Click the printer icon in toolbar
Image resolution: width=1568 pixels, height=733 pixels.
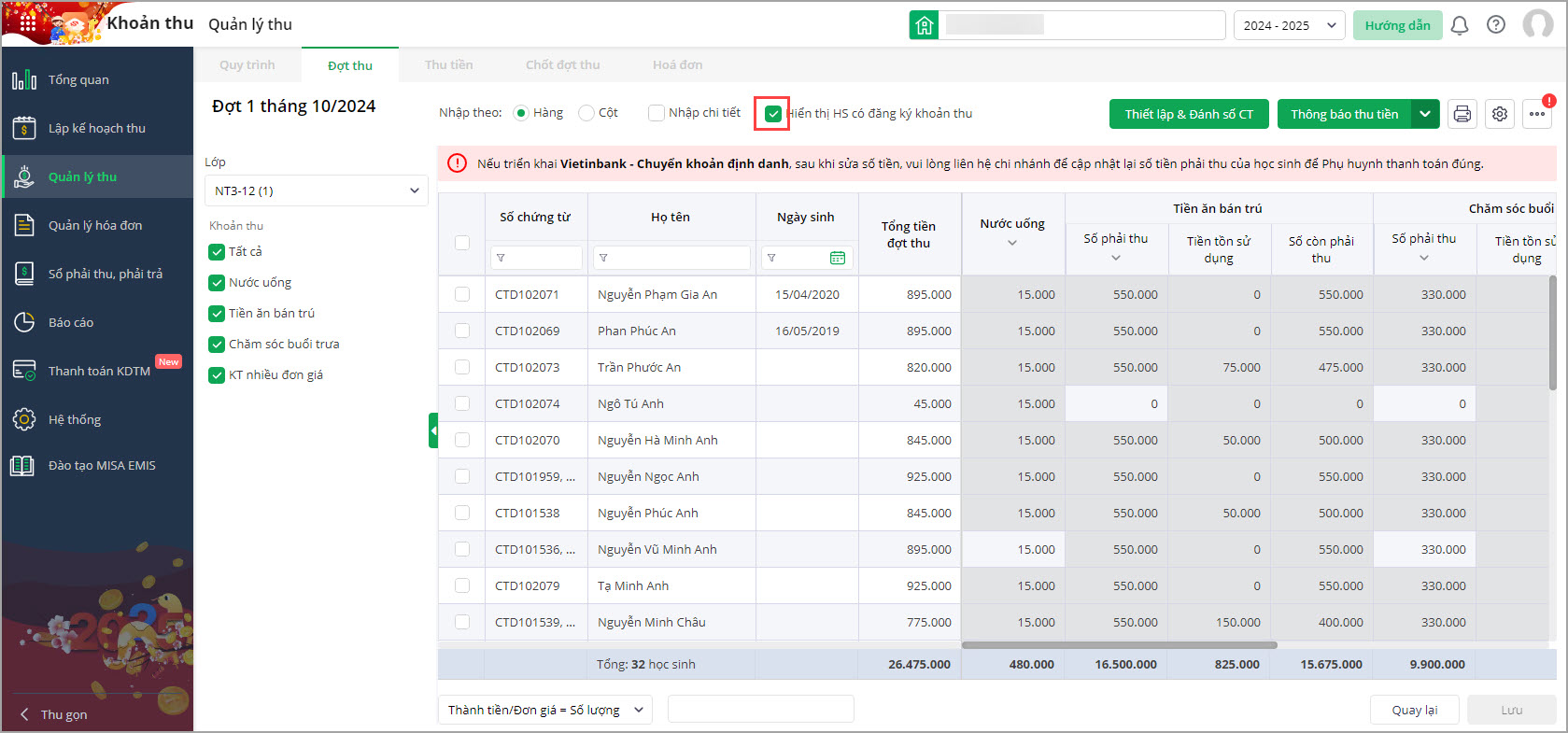click(1462, 114)
